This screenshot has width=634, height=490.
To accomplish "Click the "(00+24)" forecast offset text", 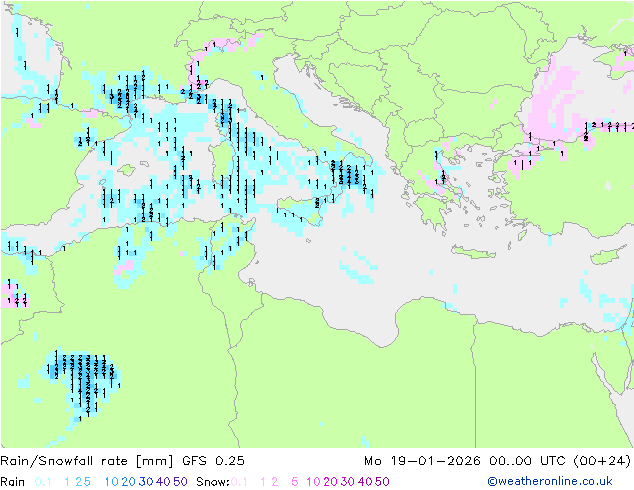I will click(602, 461).
